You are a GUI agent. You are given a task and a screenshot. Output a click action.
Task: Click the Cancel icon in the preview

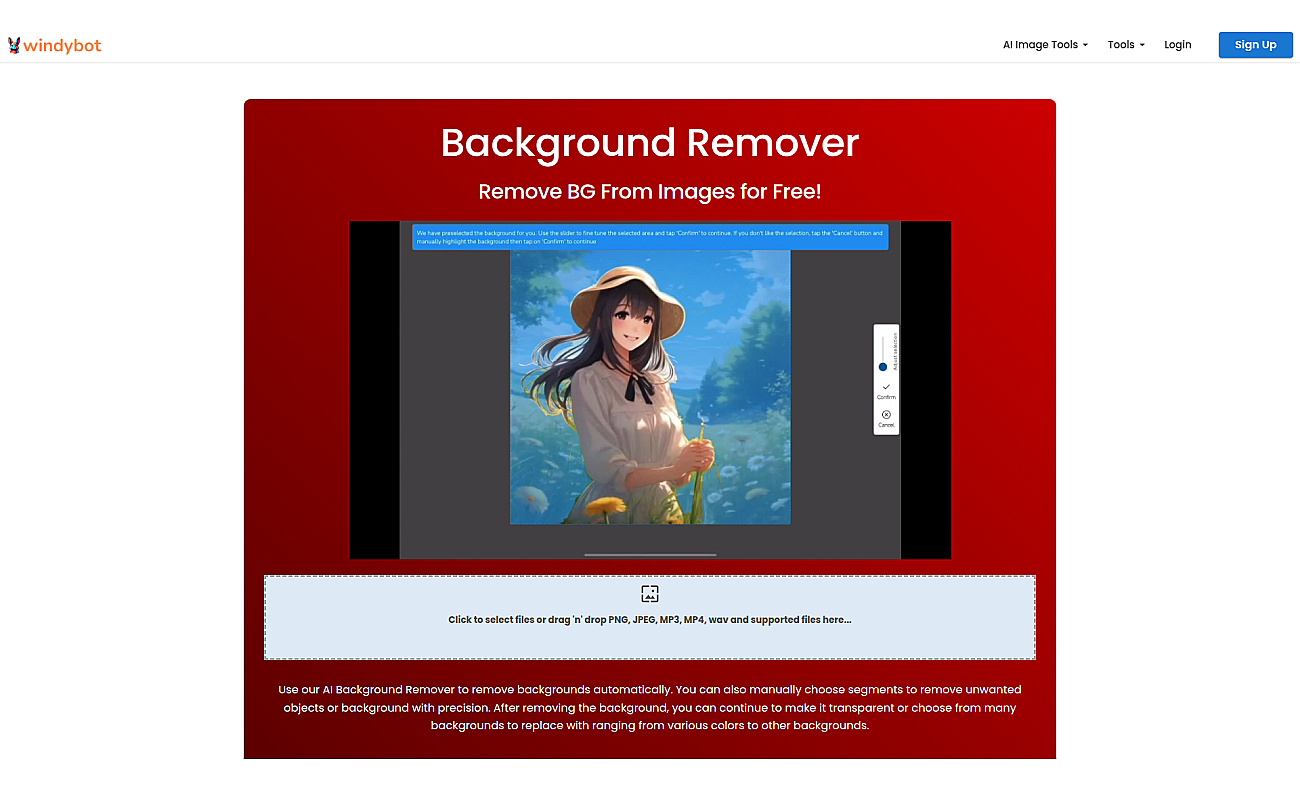click(886, 414)
